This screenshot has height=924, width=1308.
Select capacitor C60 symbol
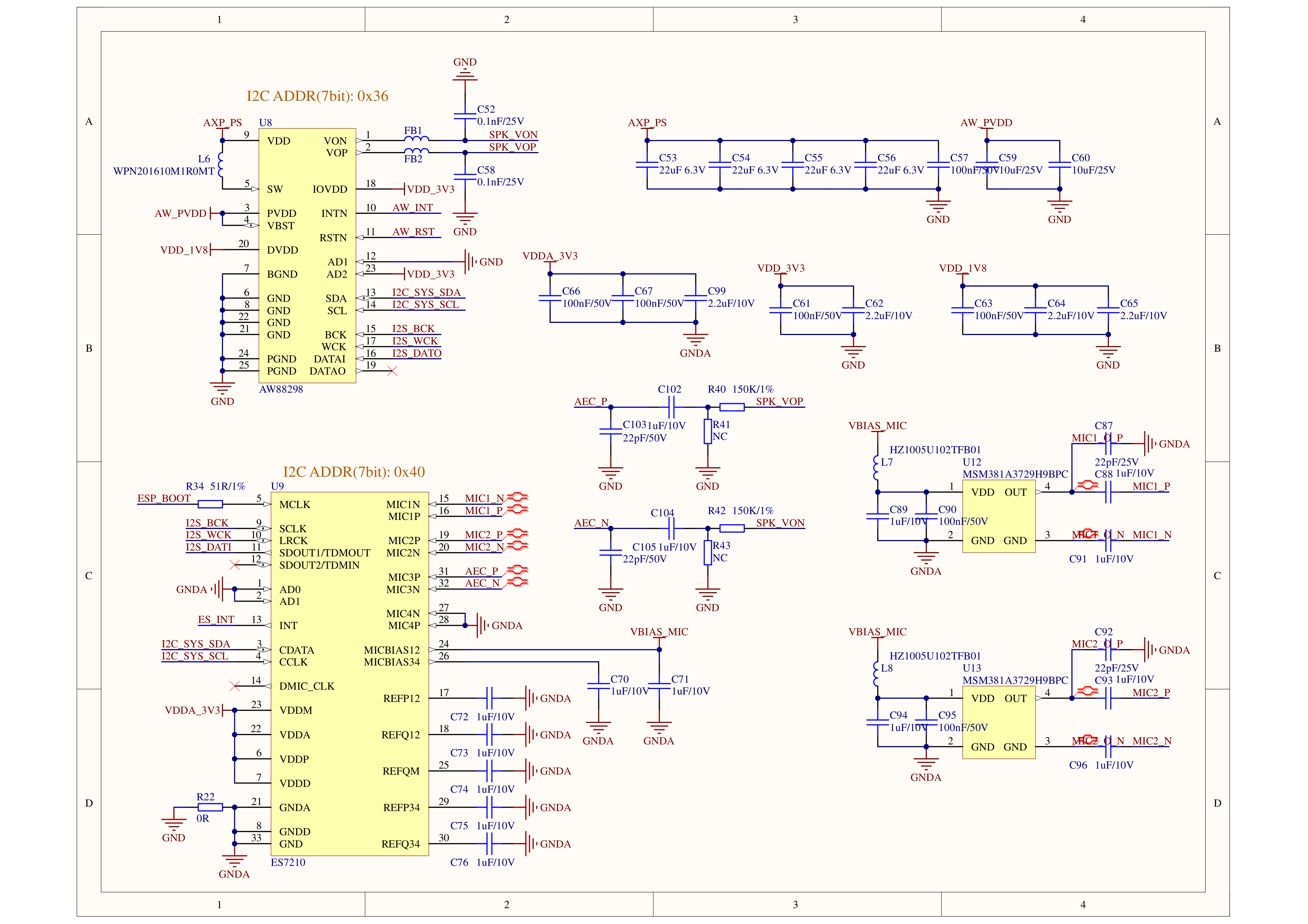pyautogui.click(x=1060, y=165)
